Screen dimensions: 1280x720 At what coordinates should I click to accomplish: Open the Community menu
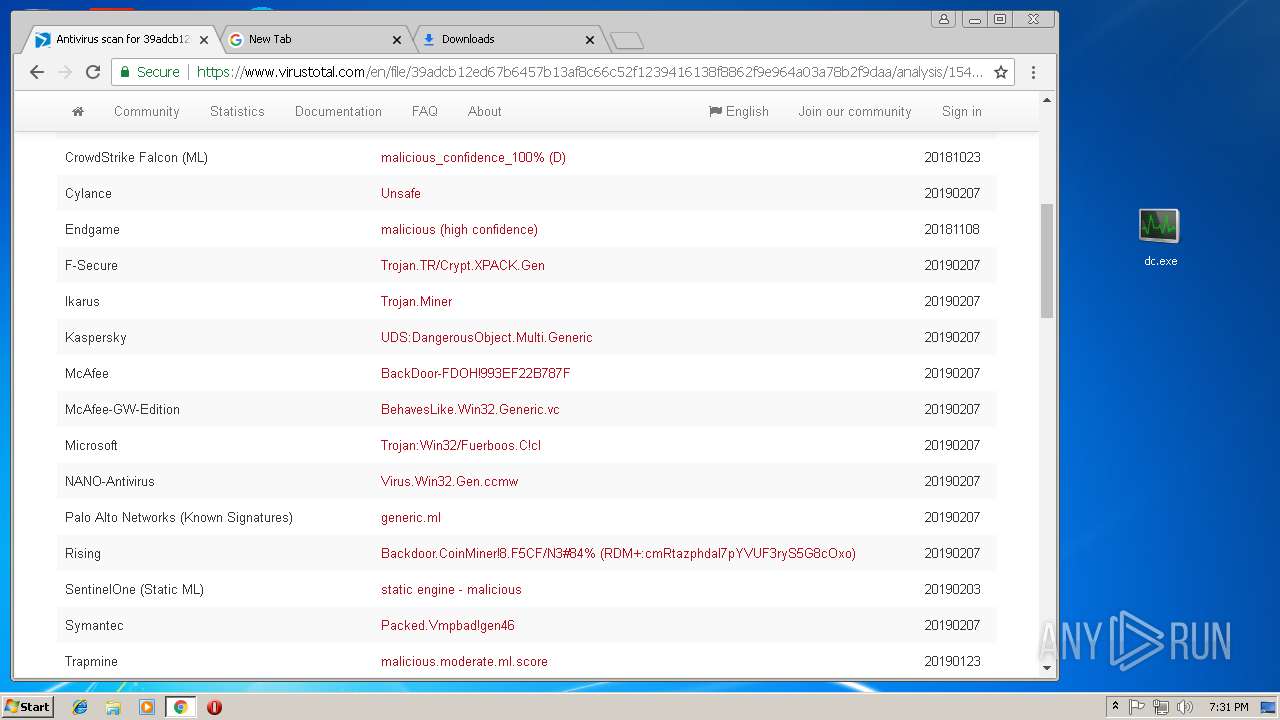coord(146,111)
